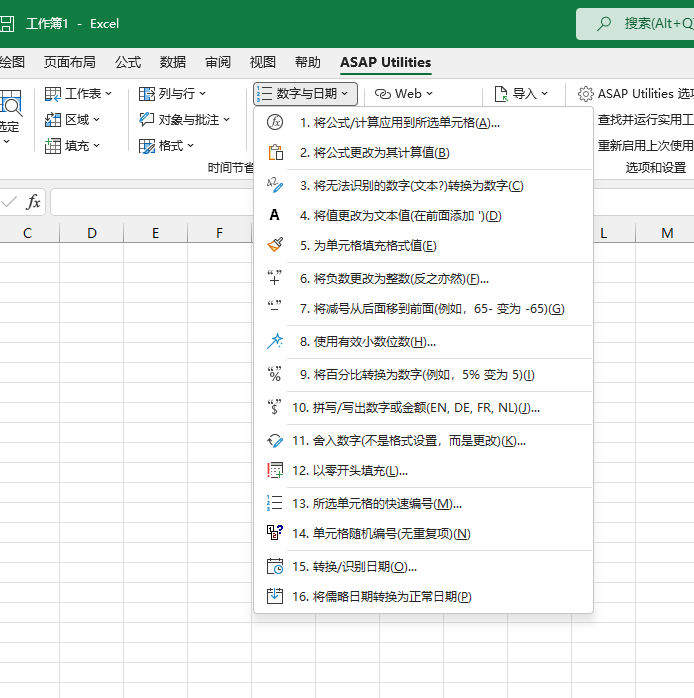Viewport: 694px width, 698px height.
Task: Open the 格式 dropdown
Action: [x=166, y=146]
